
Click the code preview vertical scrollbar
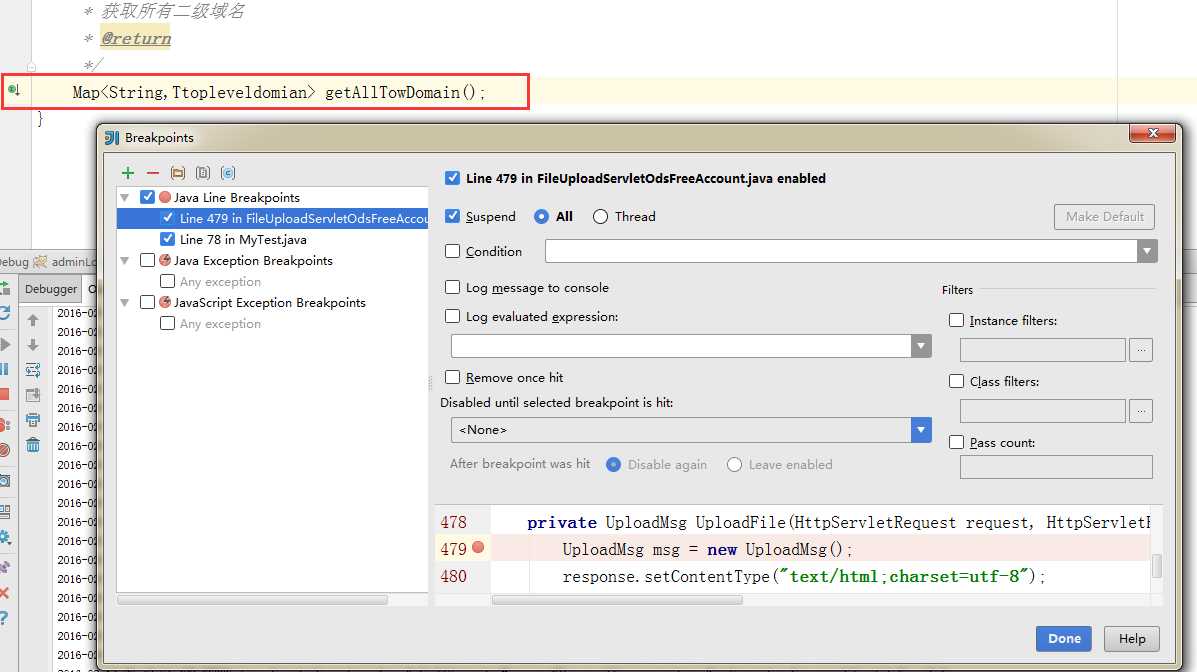click(1157, 566)
